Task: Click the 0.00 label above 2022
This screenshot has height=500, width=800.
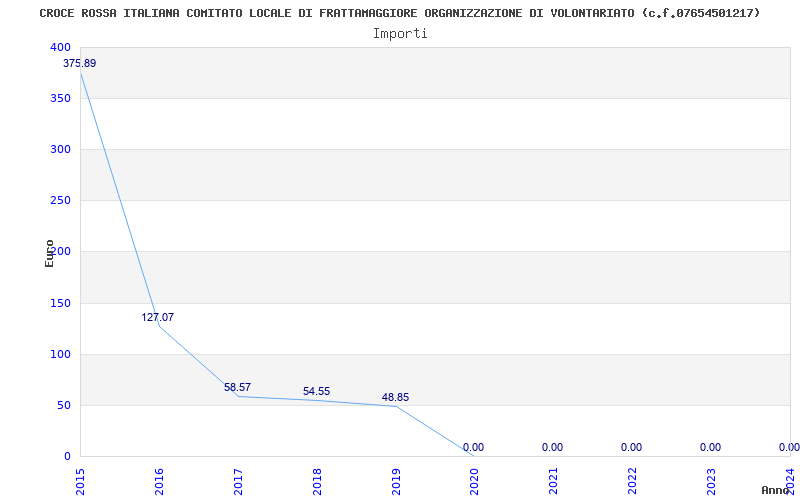Action: pyautogui.click(x=632, y=447)
